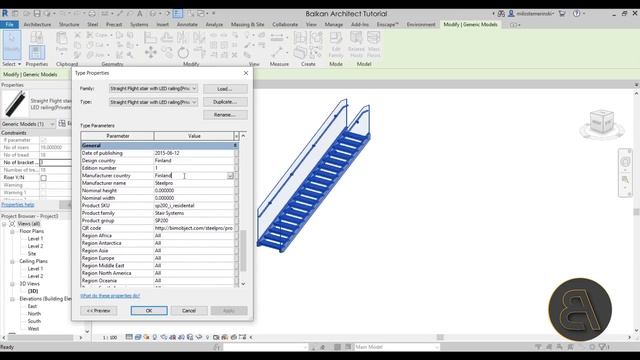The image size is (640, 360).
Task: Click the Measure tool icon
Action: click(277, 38)
